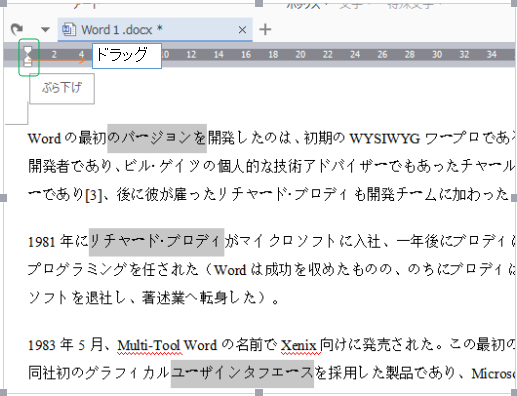Click the underlined word Xenix
This screenshot has width=517, height=396.
298,345
